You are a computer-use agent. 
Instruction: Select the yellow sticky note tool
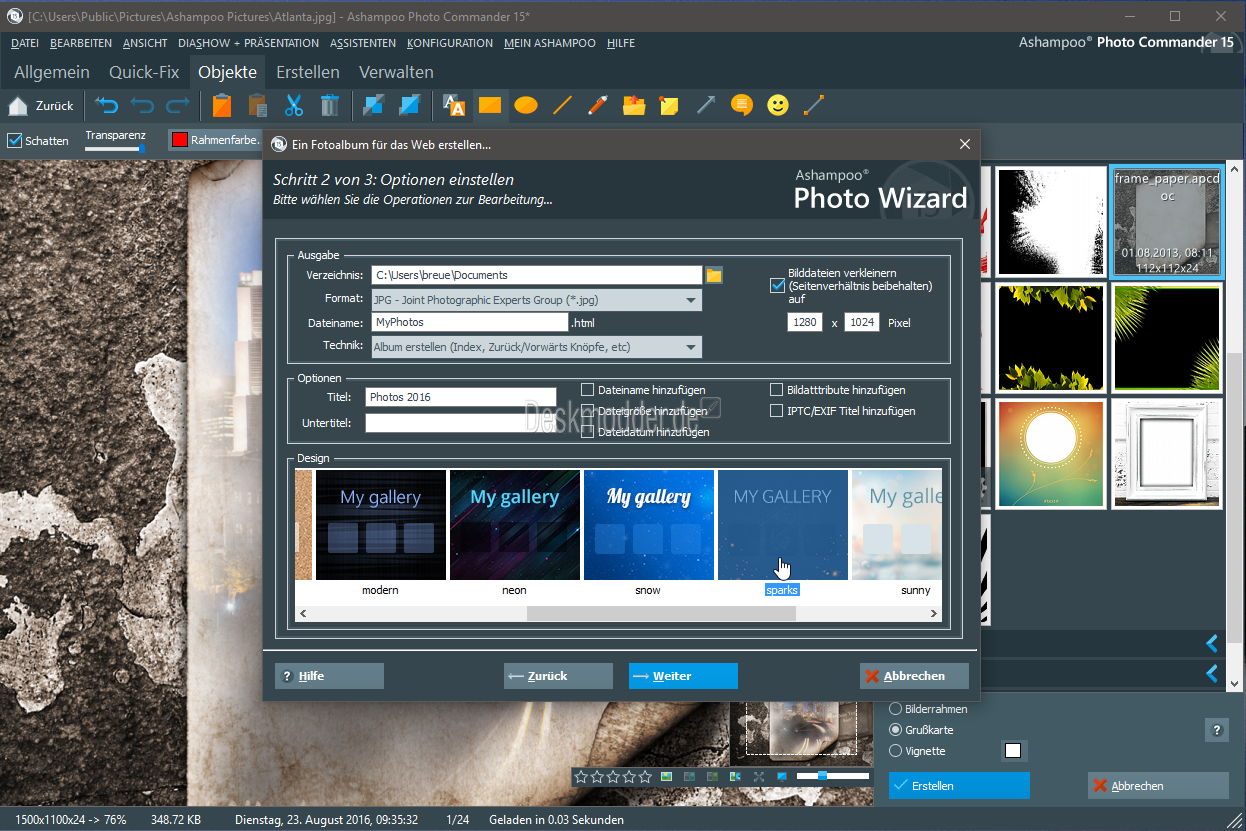(x=669, y=105)
